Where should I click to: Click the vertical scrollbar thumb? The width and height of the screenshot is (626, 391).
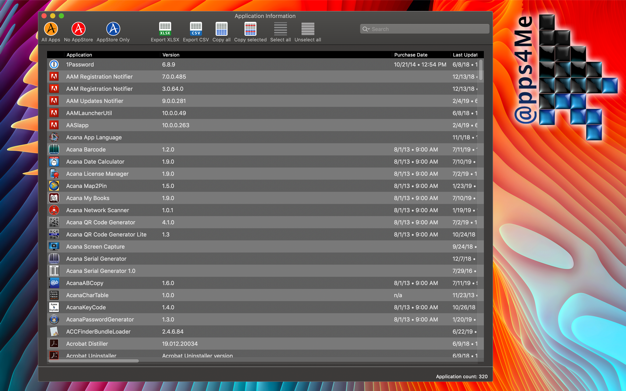click(481, 70)
